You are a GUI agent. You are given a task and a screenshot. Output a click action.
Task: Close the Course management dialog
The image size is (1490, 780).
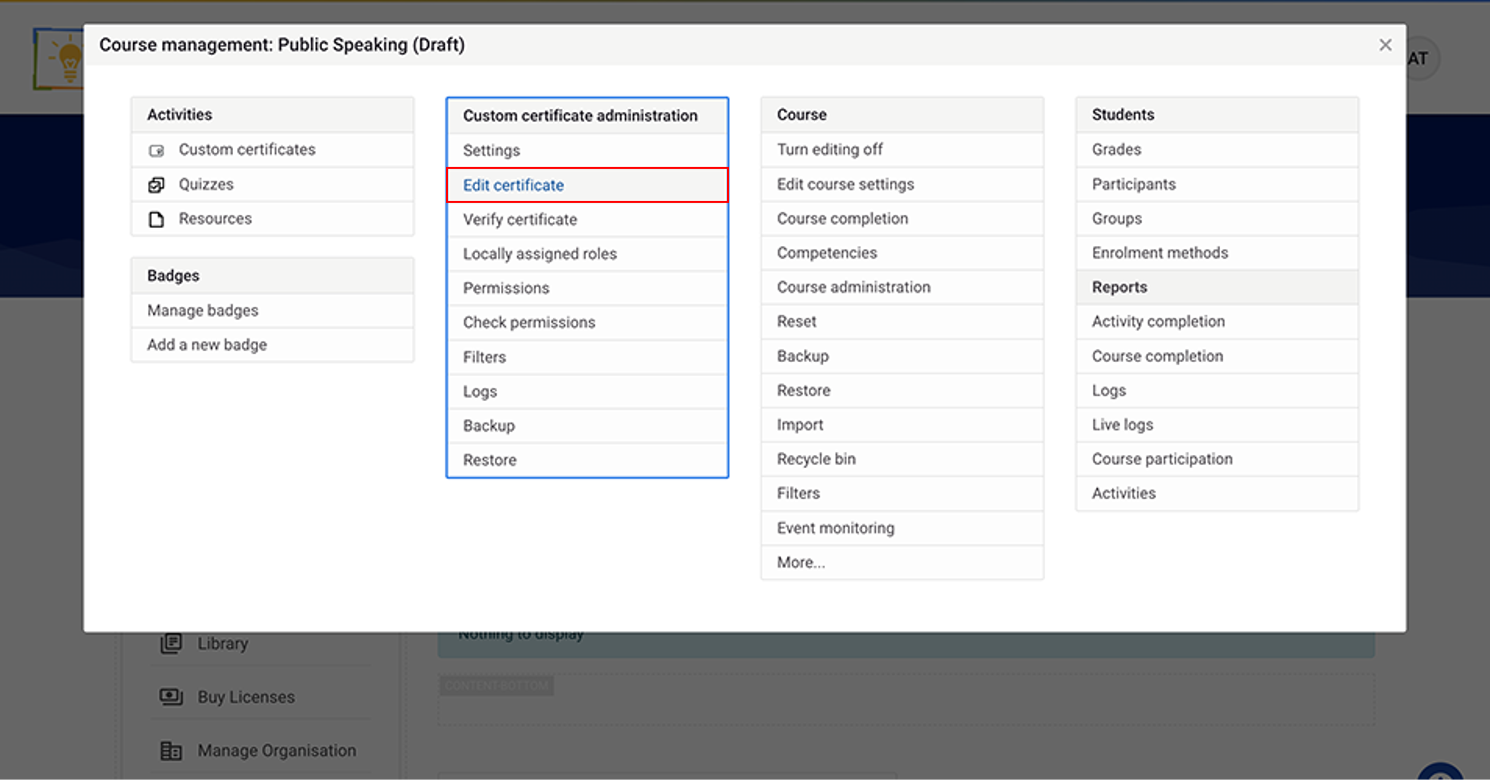click(x=1385, y=45)
